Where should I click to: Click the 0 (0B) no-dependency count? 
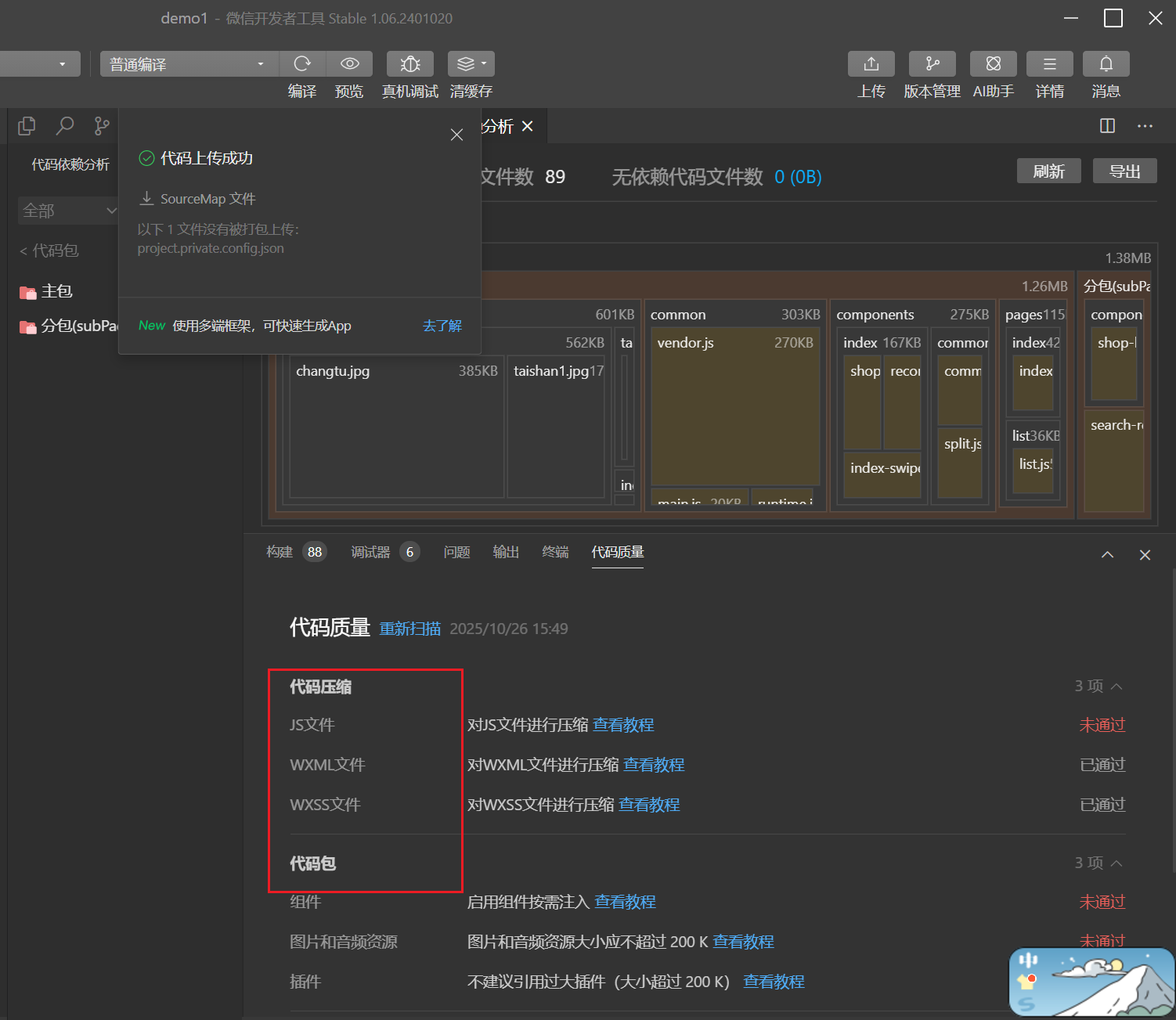798,177
